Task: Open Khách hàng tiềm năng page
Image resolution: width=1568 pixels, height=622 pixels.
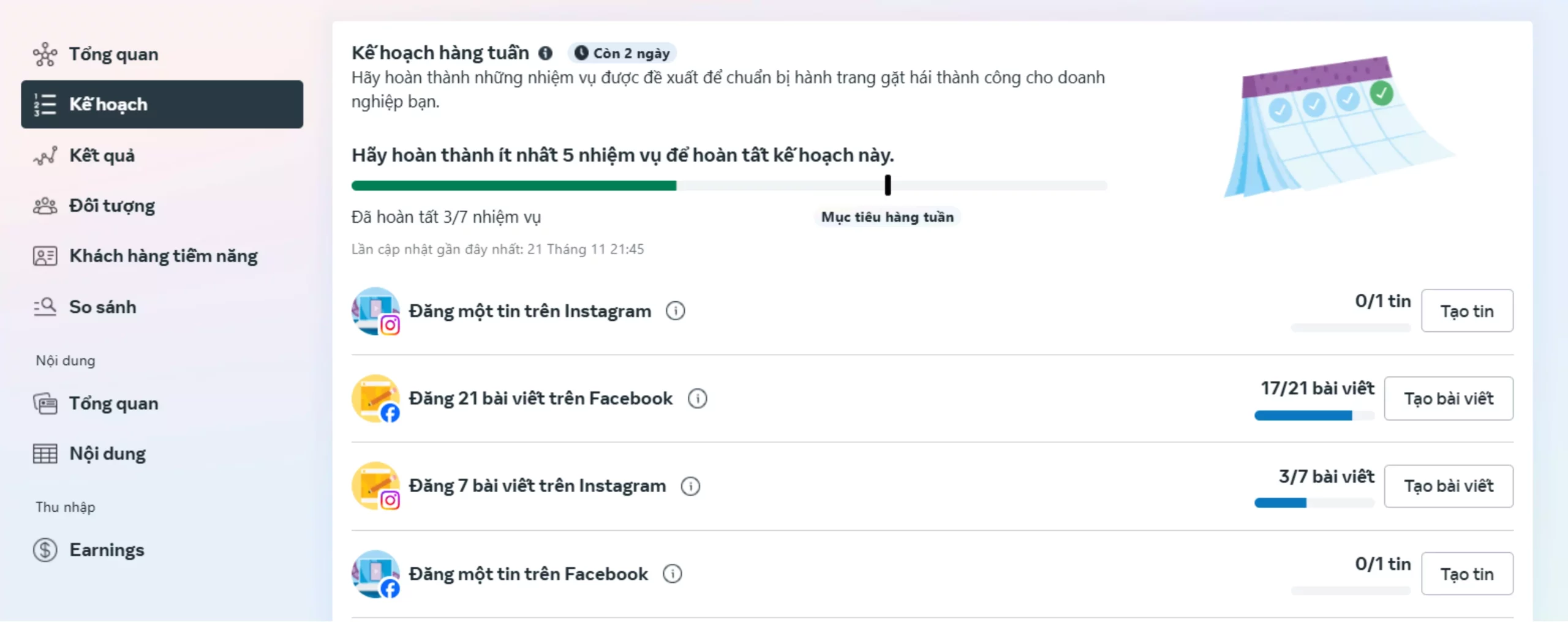Action: pos(163,256)
